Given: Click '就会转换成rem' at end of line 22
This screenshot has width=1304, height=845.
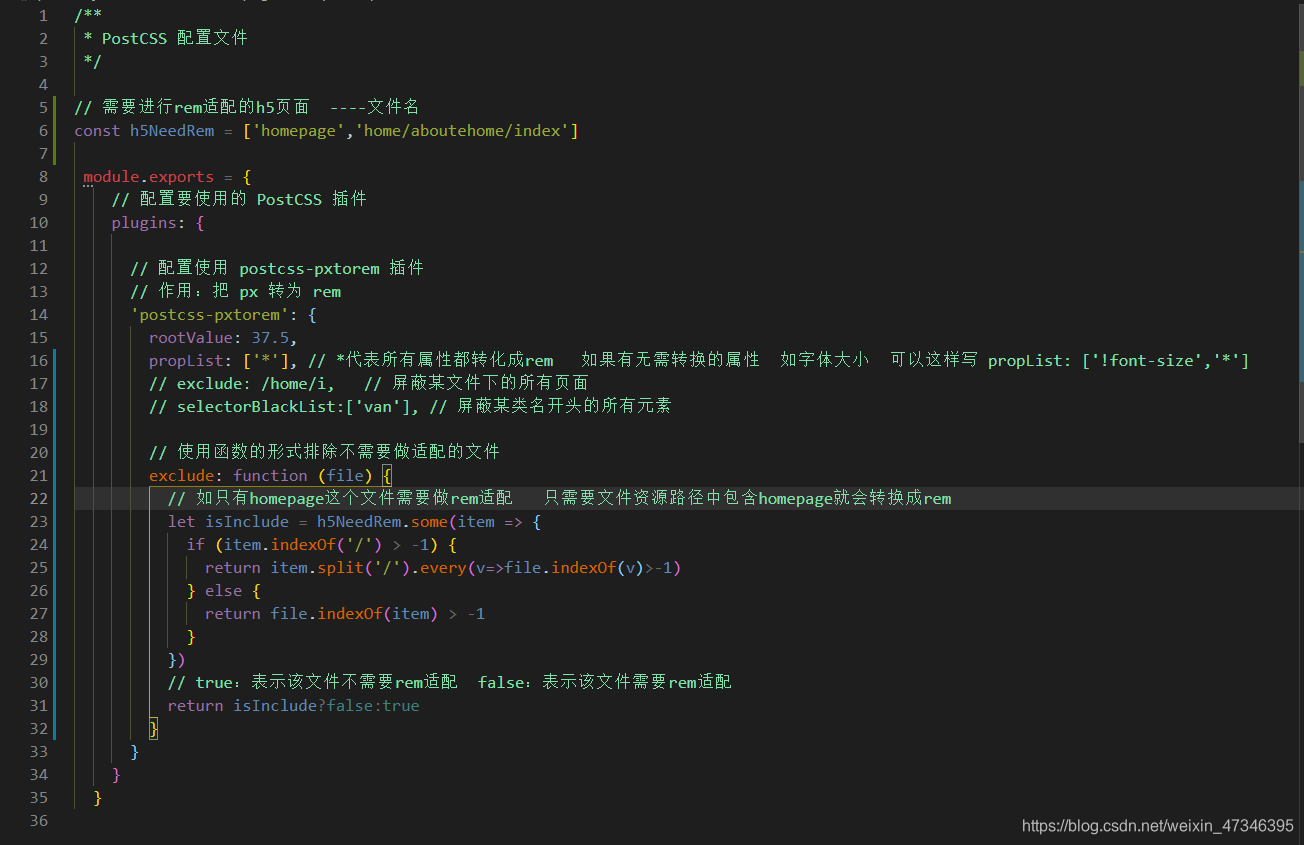Looking at the screenshot, I should pyautogui.click(x=892, y=498).
